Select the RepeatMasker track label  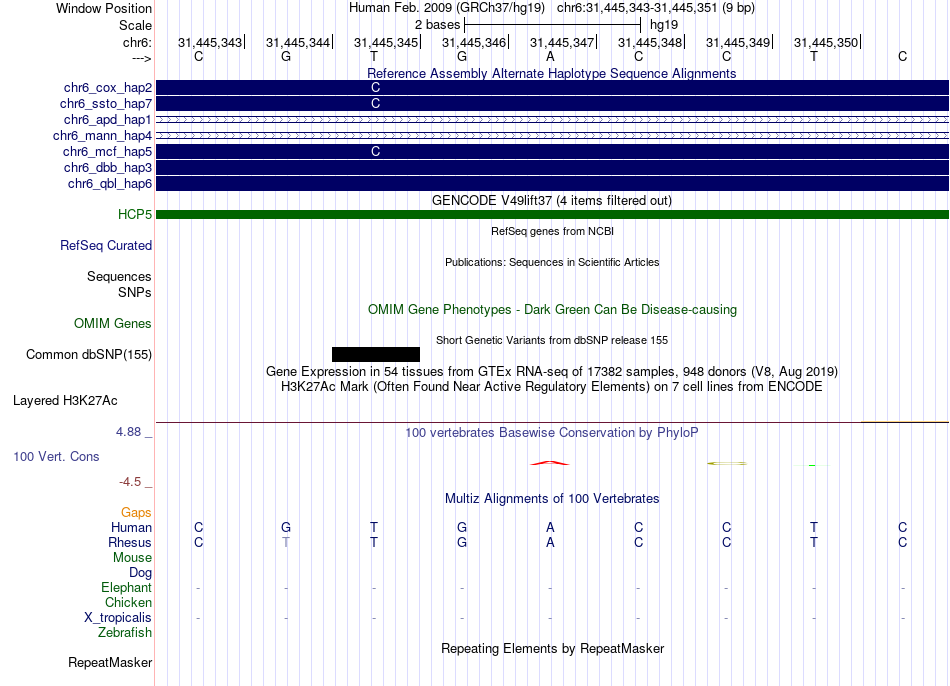coord(110,663)
